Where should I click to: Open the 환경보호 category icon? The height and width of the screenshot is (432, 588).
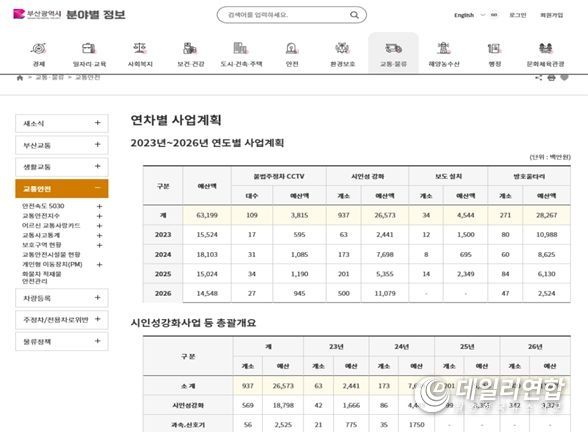click(x=342, y=48)
